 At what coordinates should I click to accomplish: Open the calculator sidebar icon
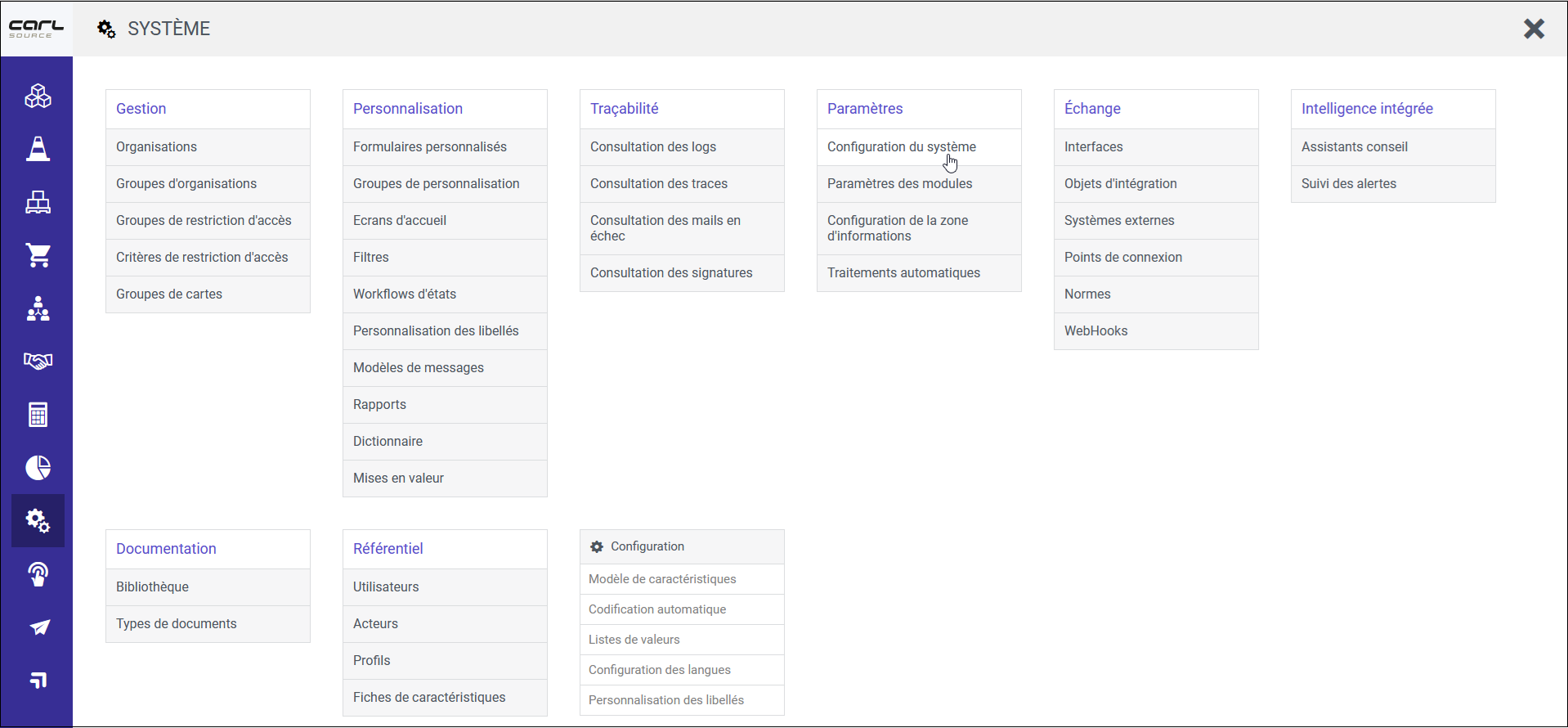tap(38, 415)
